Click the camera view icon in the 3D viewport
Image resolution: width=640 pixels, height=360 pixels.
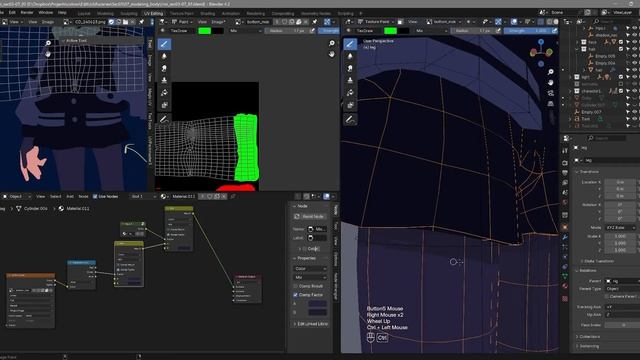(x=551, y=93)
